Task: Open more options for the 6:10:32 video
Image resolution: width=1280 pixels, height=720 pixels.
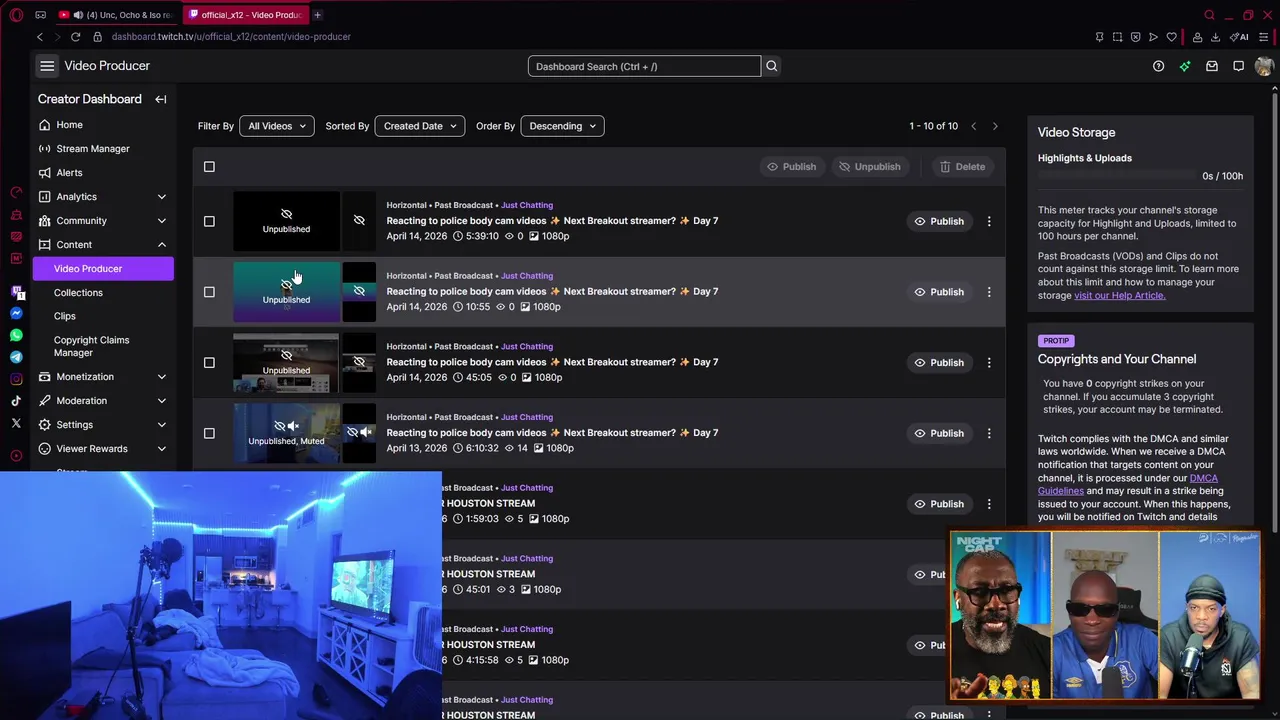Action: 989,433
